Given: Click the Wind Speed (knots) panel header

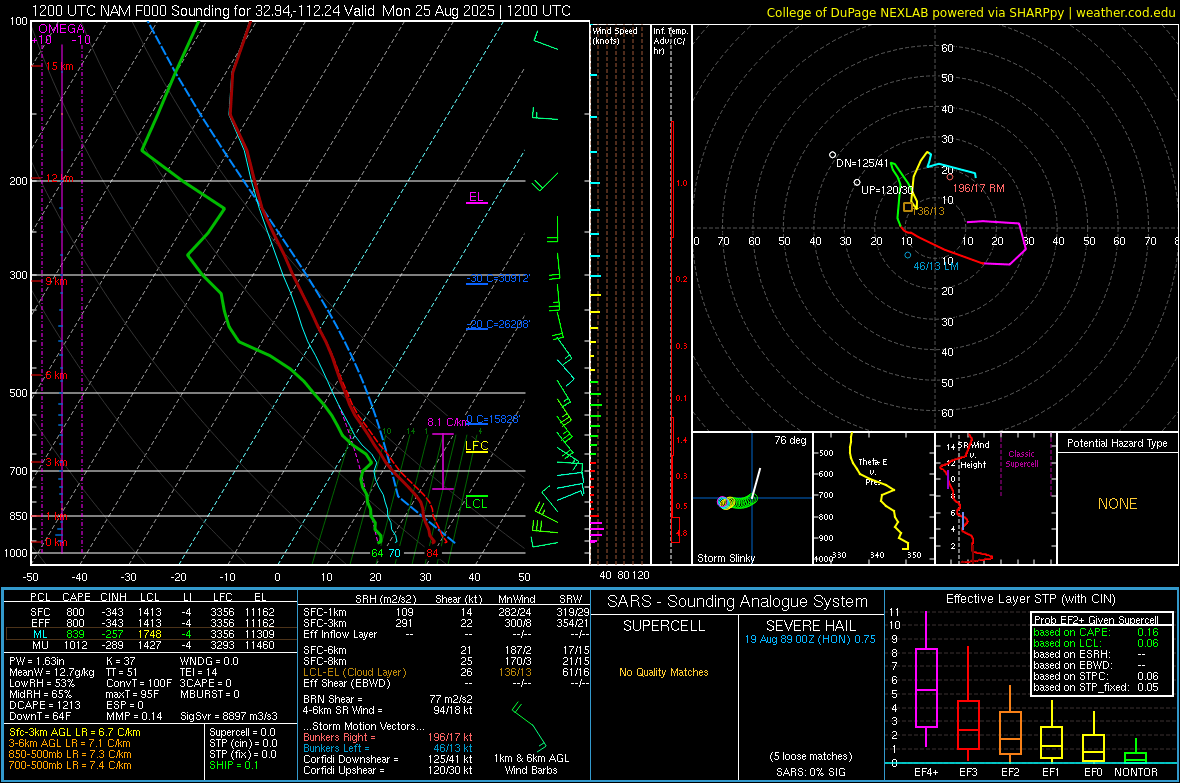Looking at the screenshot, I should pos(615,35).
